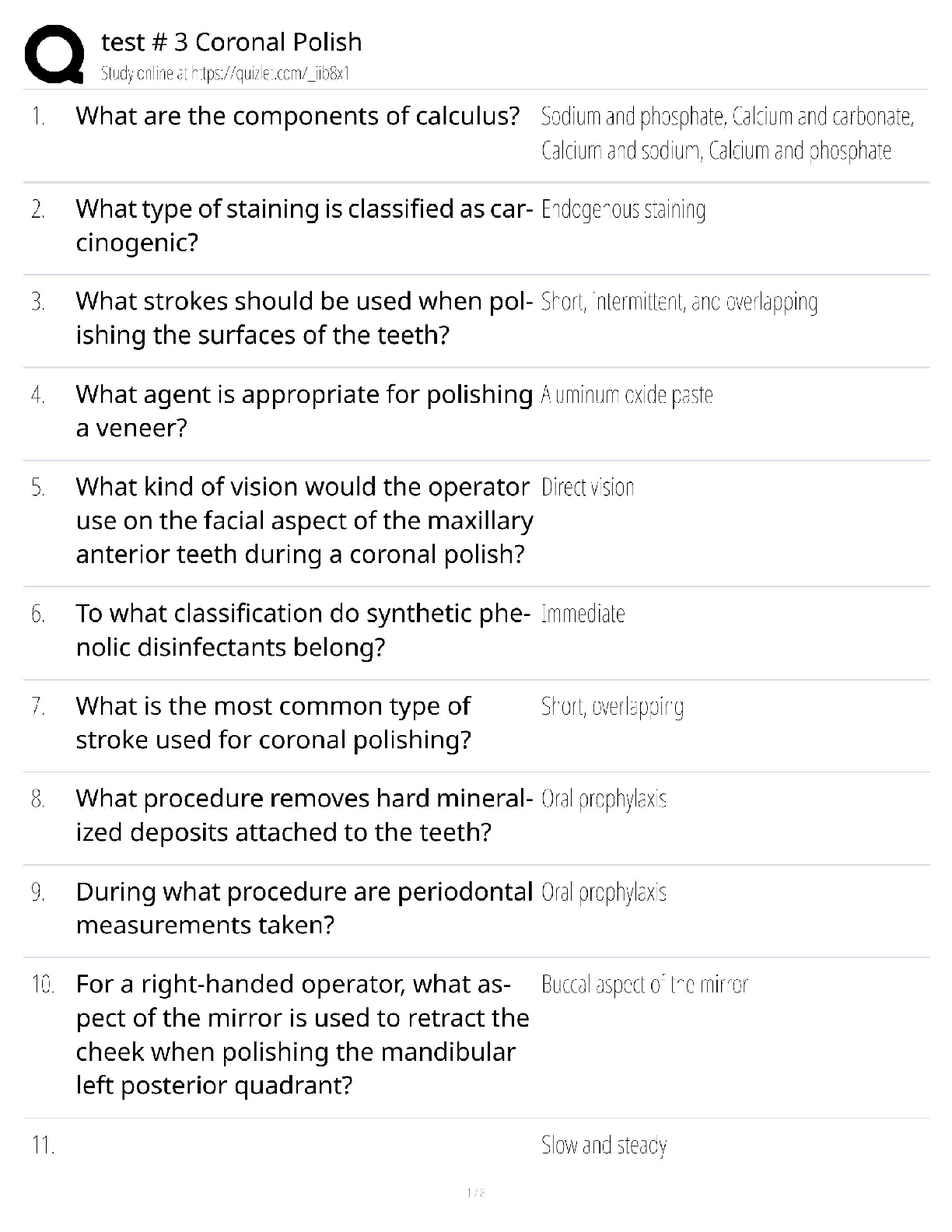This screenshot has height=1232, width=952.
Task: Open the quizlet.com study link
Action: tap(226, 74)
